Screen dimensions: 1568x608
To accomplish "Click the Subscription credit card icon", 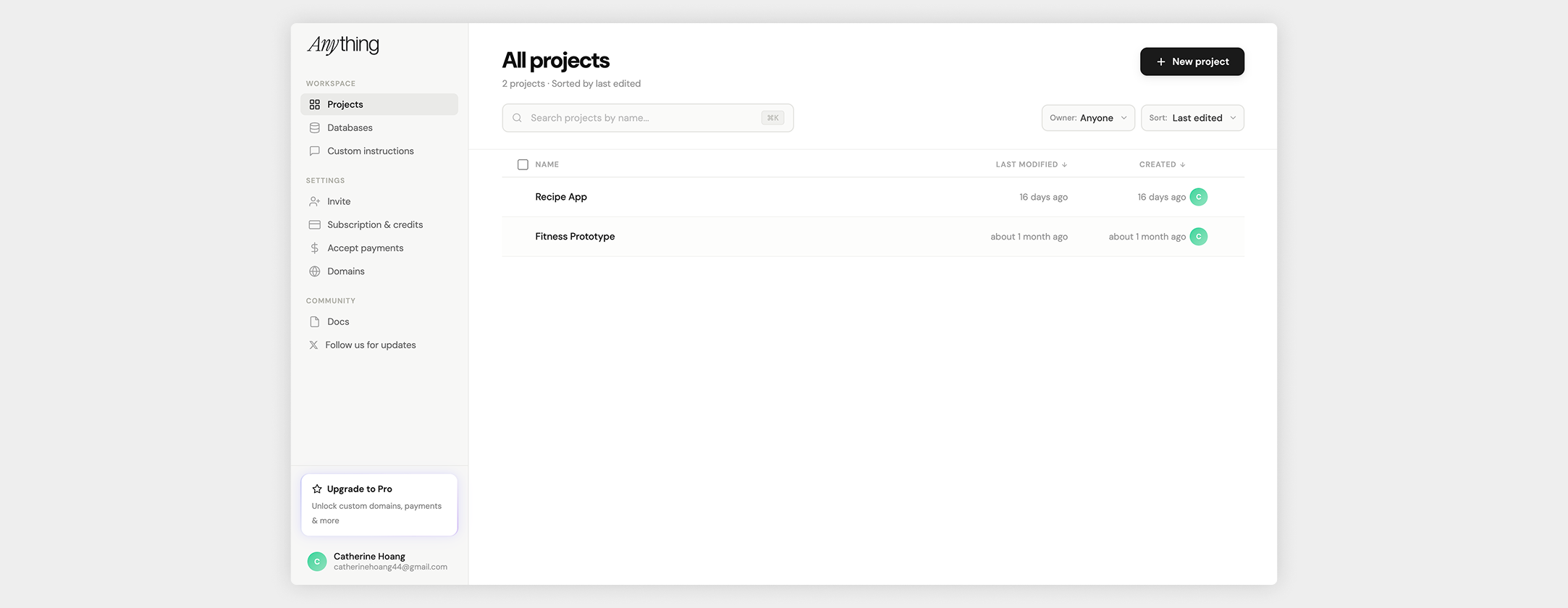I will (x=314, y=225).
